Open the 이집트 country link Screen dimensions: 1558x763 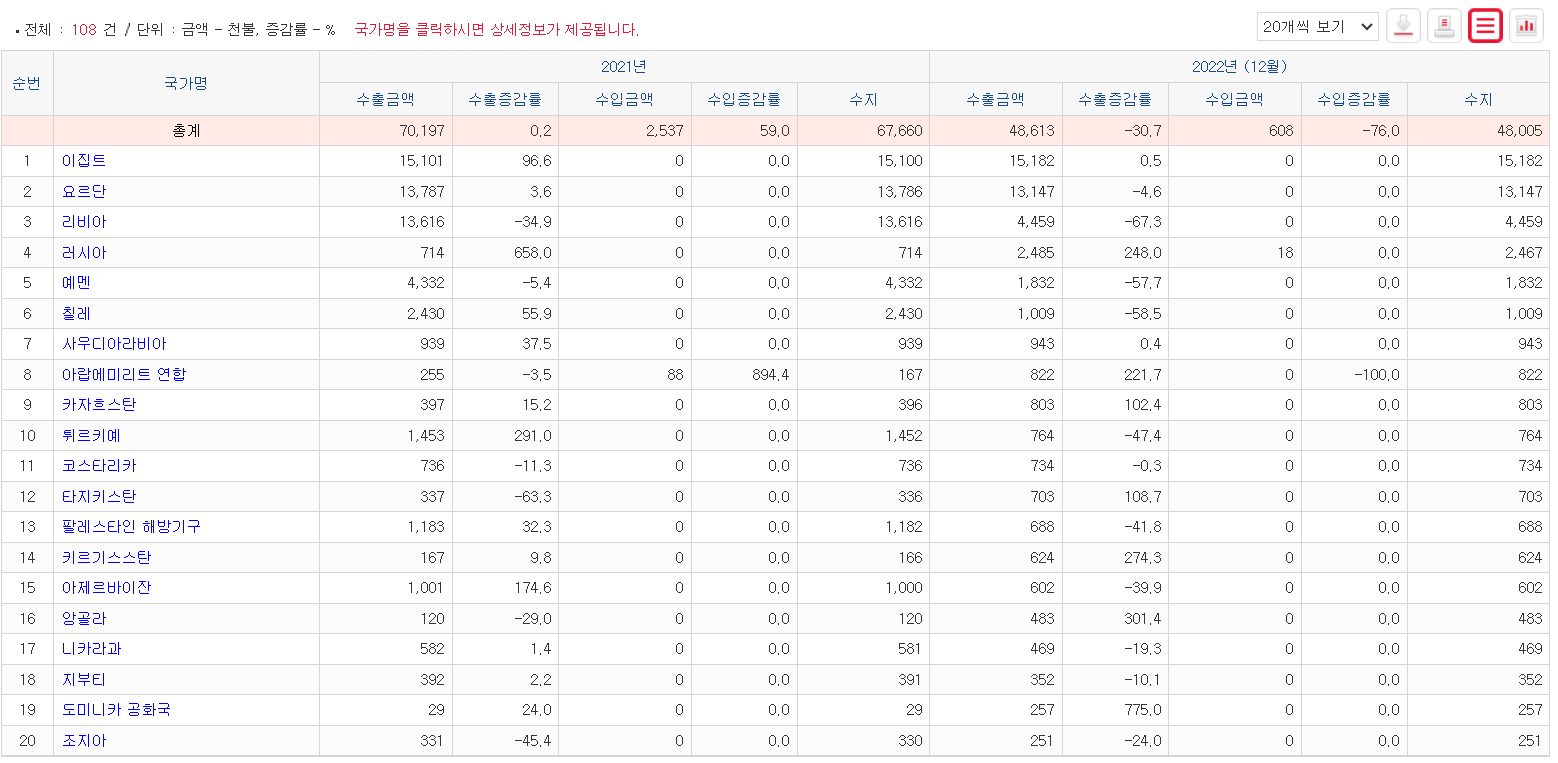(x=84, y=161)
